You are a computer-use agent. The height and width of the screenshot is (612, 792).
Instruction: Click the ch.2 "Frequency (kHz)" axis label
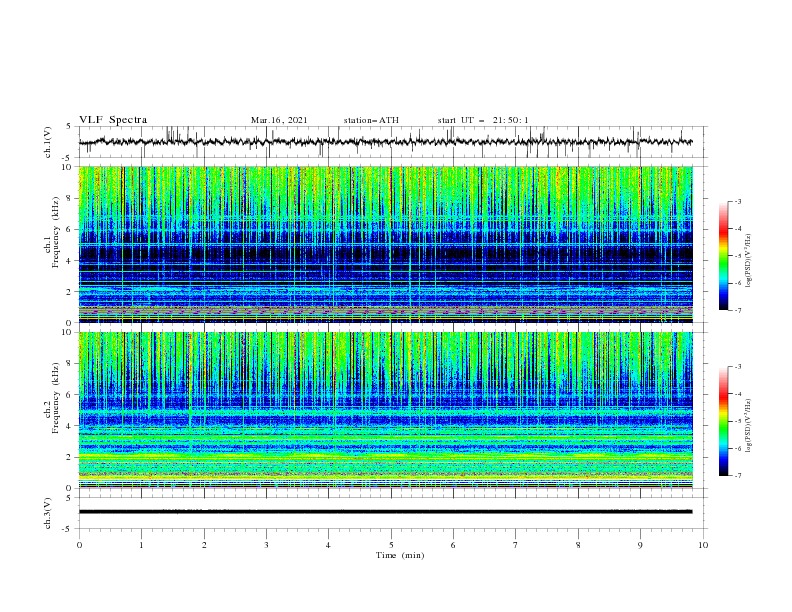coord(55,398)
